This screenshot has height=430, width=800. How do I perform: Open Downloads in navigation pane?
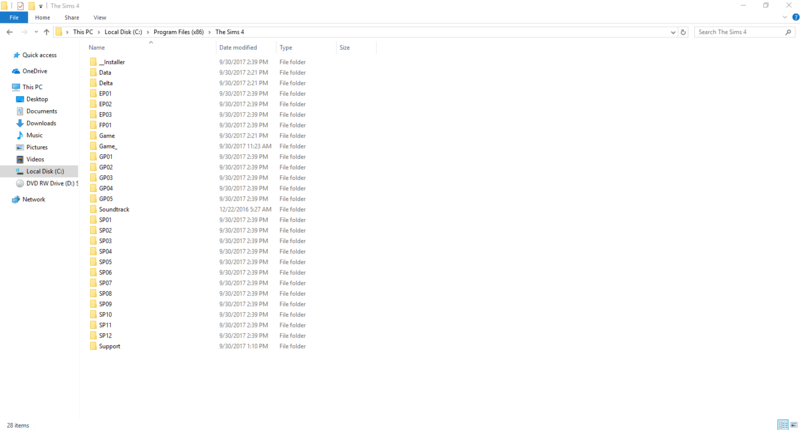pos(39,123)
